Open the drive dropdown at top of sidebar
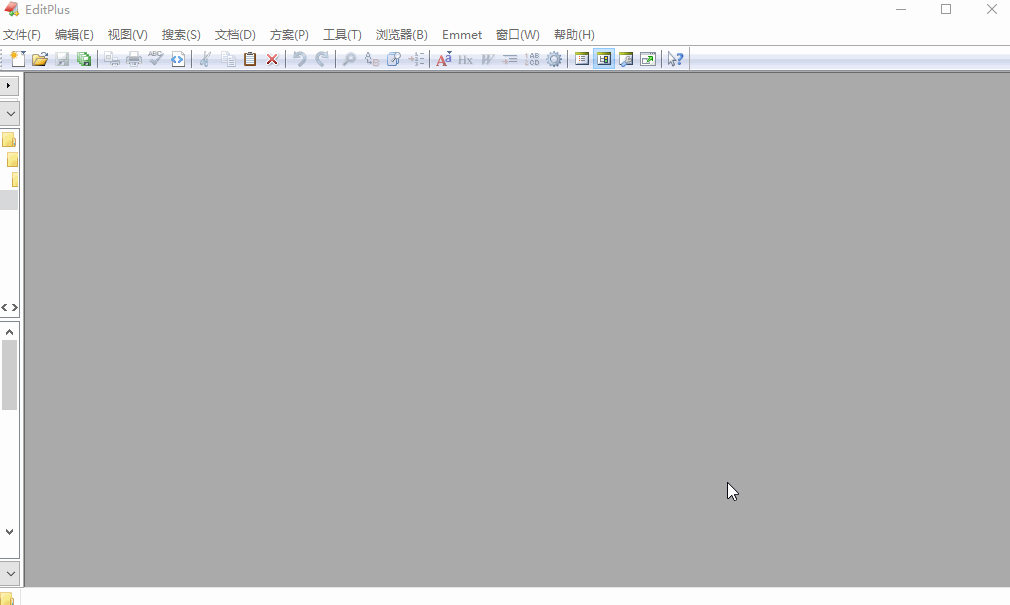Image resolution: width=1010 pixels, height=605 pixels. [x=10, y=113]
